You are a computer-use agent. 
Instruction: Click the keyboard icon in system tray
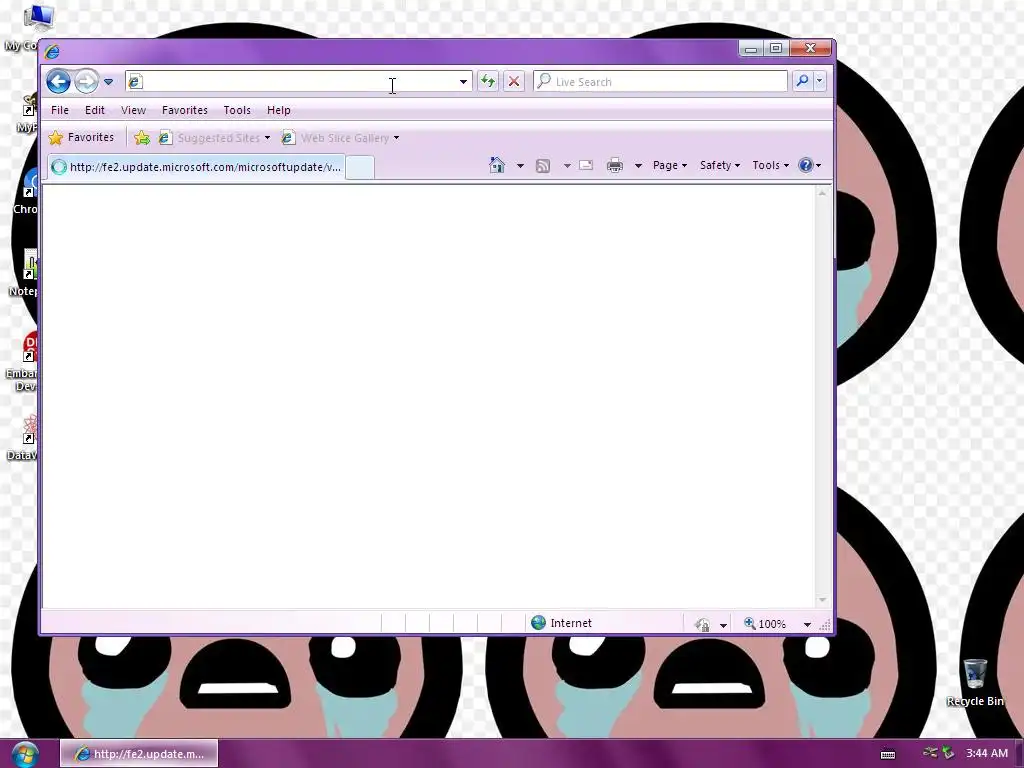click(888, 754)
